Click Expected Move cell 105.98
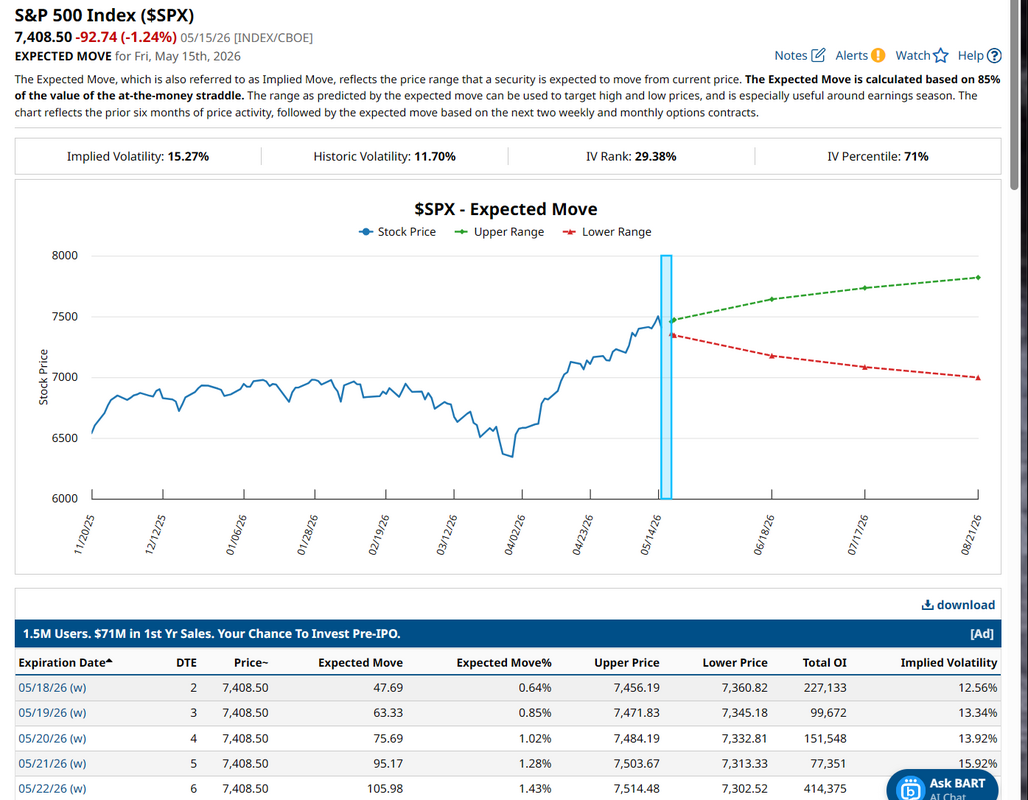 point(385,788)
